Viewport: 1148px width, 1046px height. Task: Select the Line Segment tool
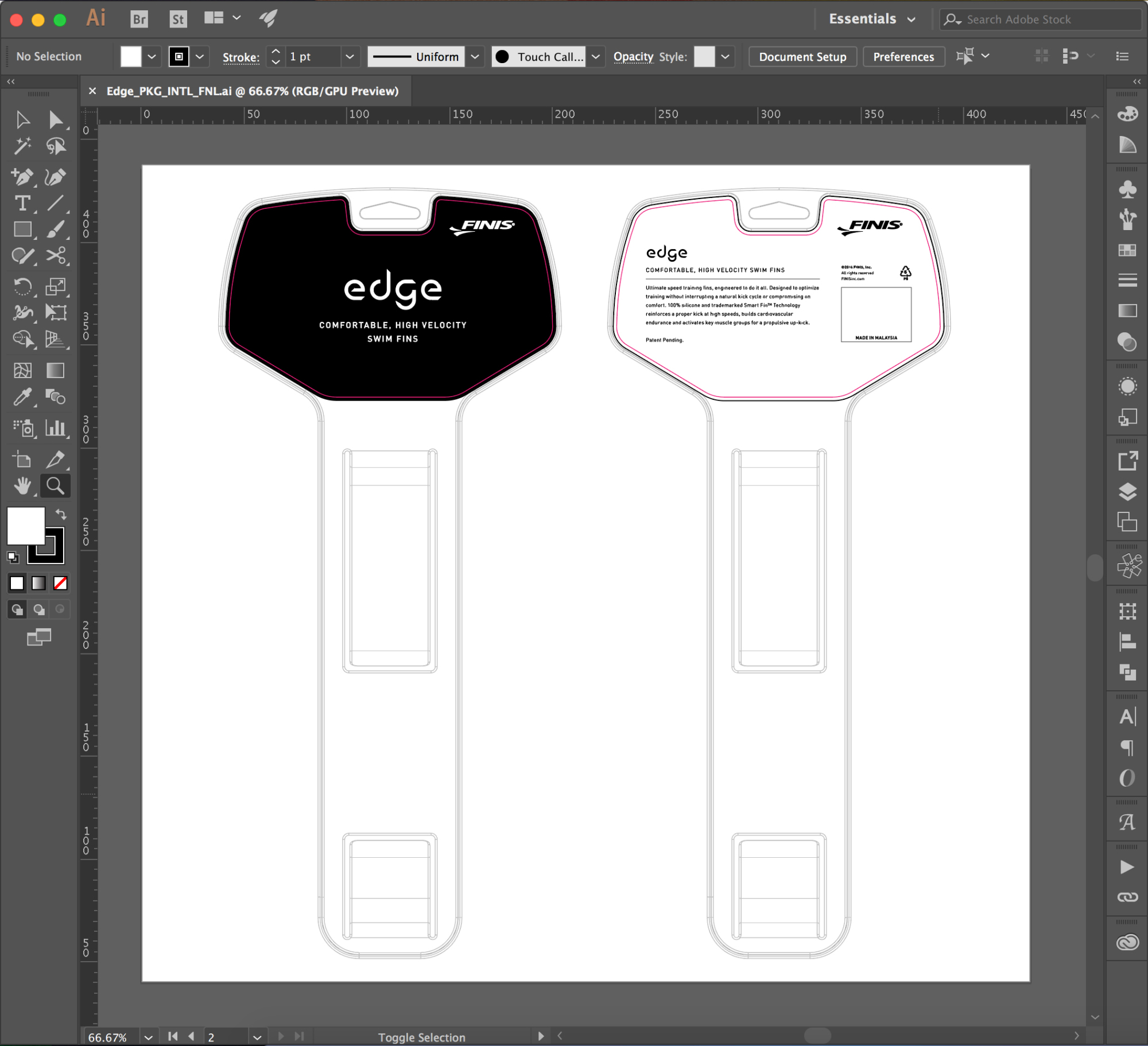[x=56, y=203]
